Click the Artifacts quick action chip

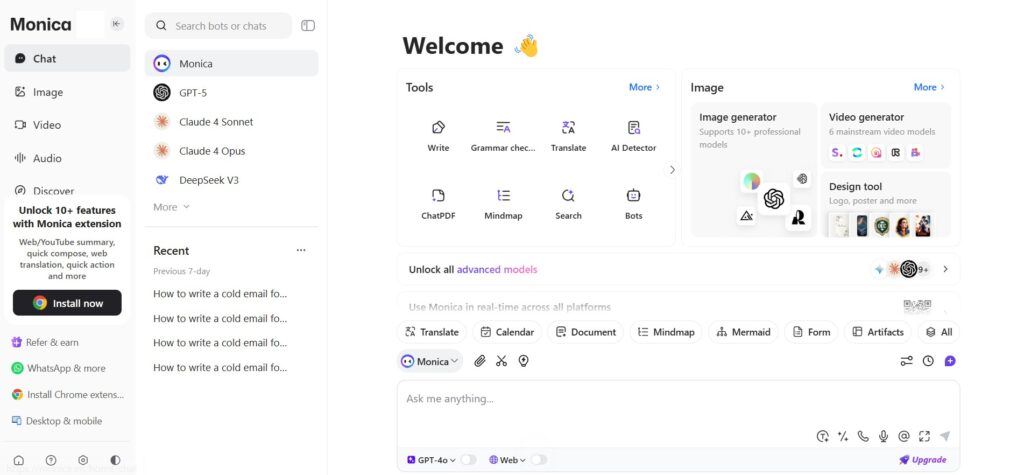pos(878,332)
